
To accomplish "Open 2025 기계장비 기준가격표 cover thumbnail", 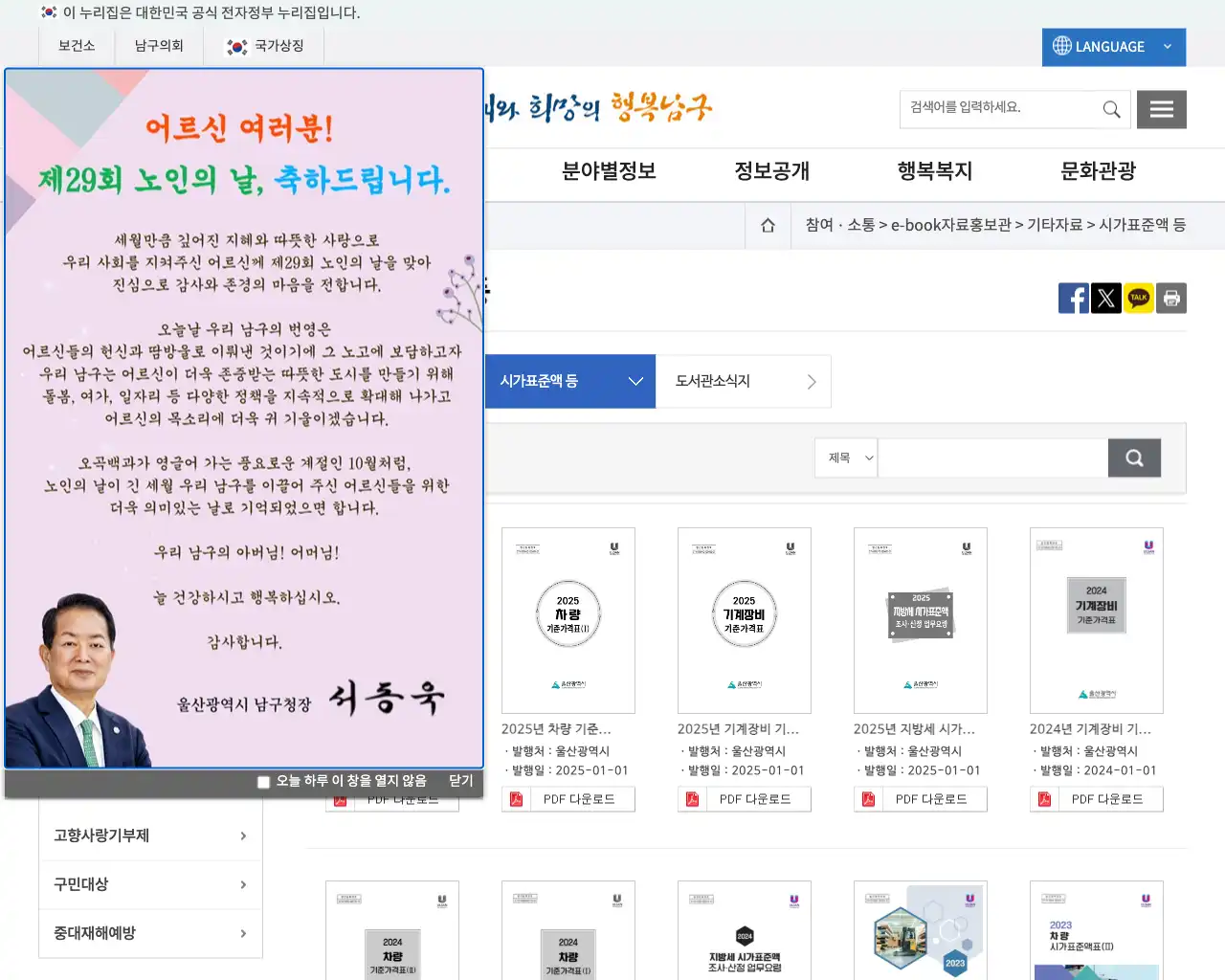I will pyautogui.click(x=745, y=620).
